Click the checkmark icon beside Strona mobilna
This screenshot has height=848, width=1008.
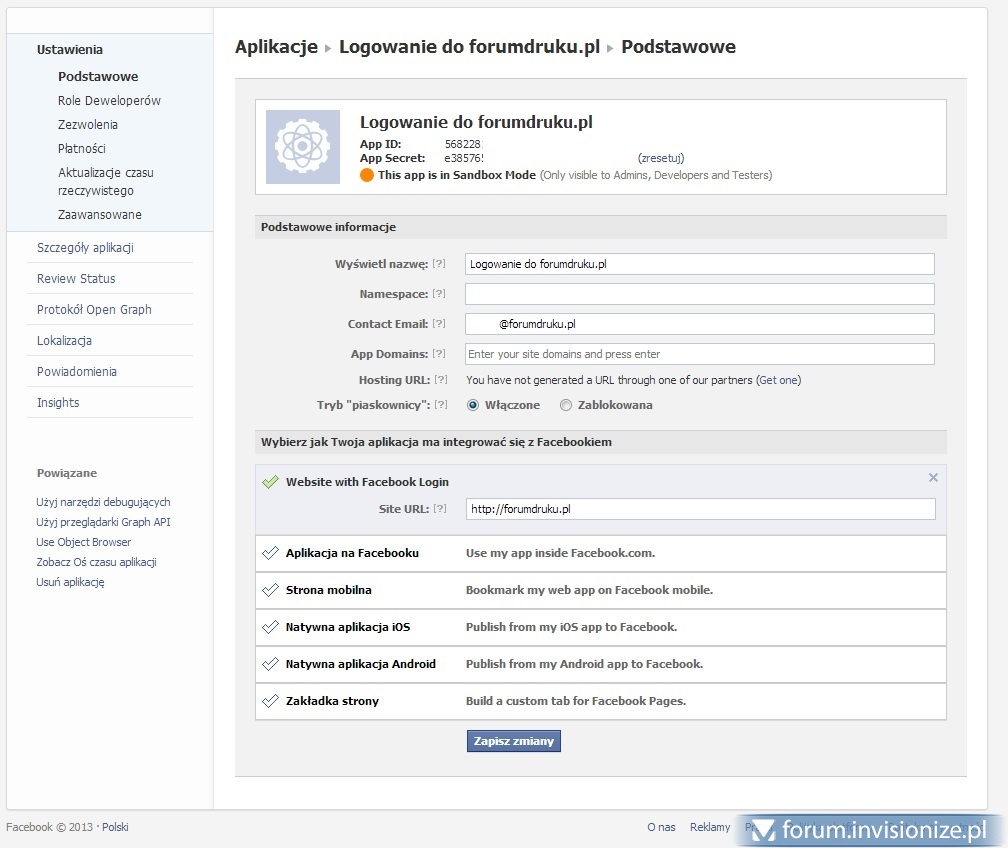(269, 590)
